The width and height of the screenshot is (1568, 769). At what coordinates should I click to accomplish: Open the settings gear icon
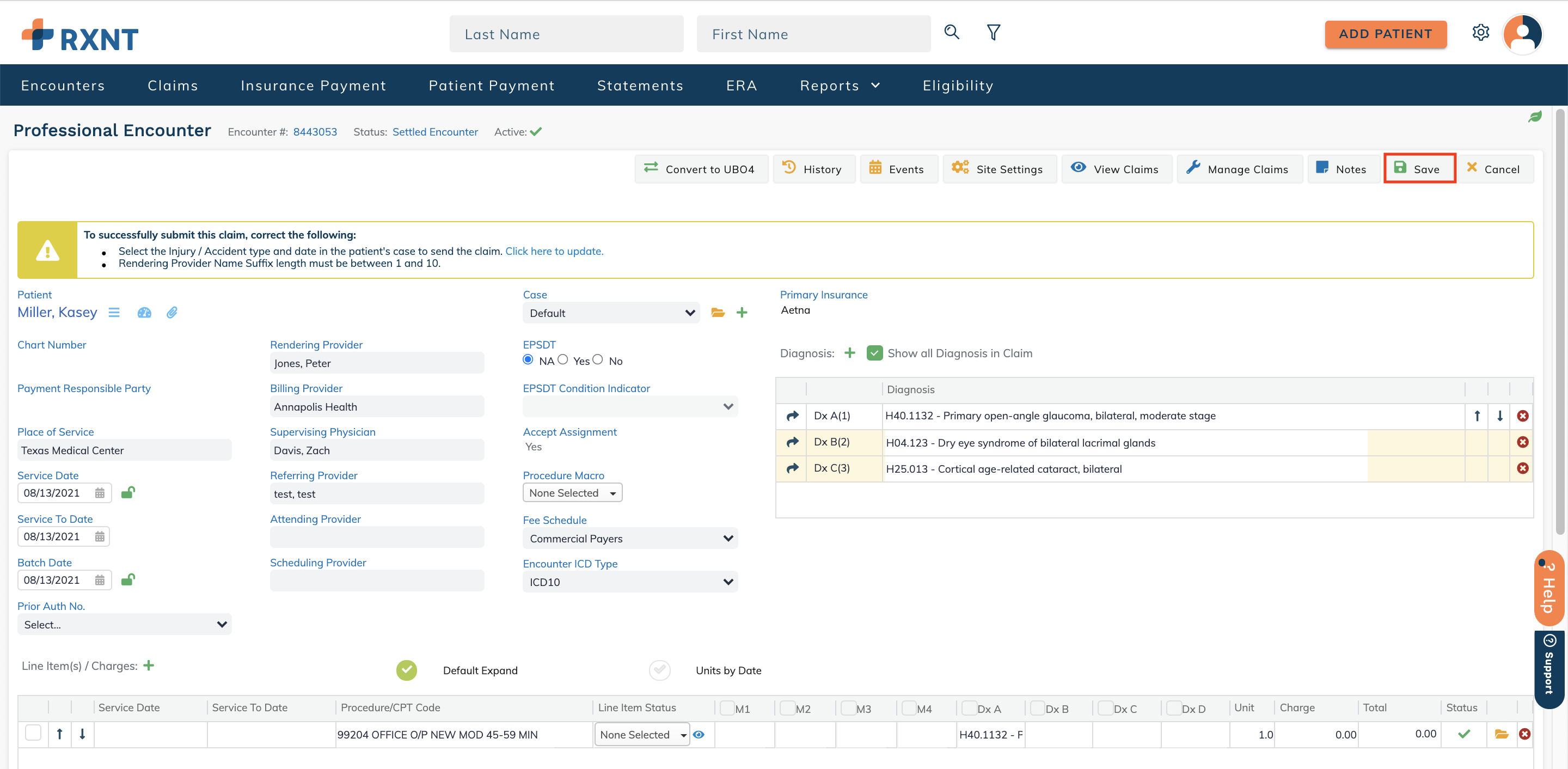(1480, 32)
